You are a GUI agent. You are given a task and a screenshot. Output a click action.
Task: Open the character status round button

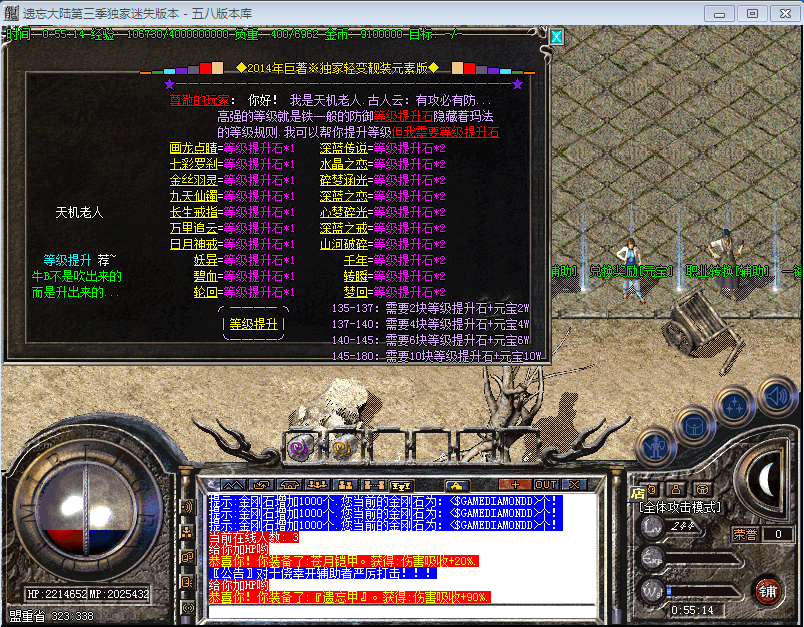pyautogui.click(x=656, y=448)
